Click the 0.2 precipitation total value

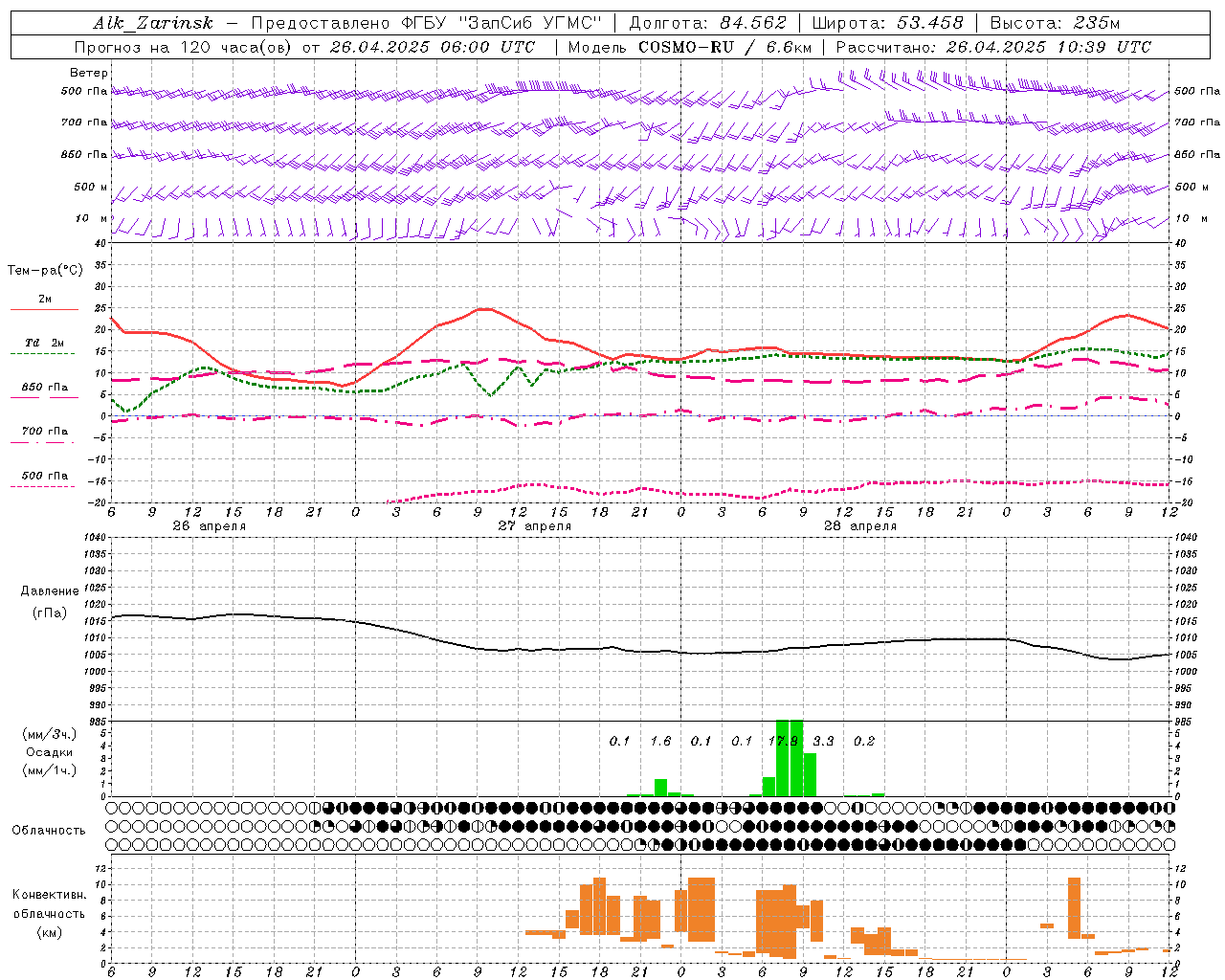click(864, 742)
